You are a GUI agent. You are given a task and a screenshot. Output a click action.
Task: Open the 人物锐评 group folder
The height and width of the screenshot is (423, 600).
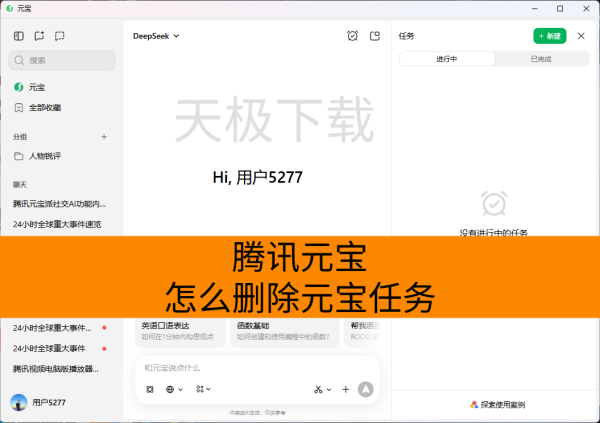pos(45,156)
